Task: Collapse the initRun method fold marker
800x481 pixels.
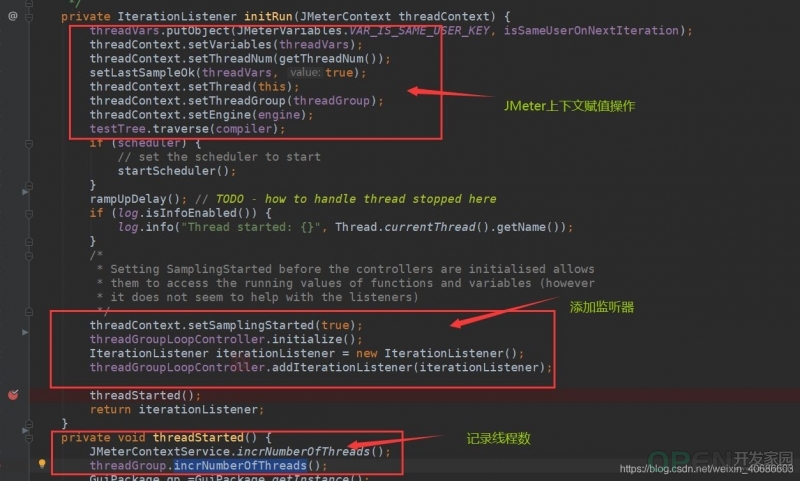Action: point(29,17)
